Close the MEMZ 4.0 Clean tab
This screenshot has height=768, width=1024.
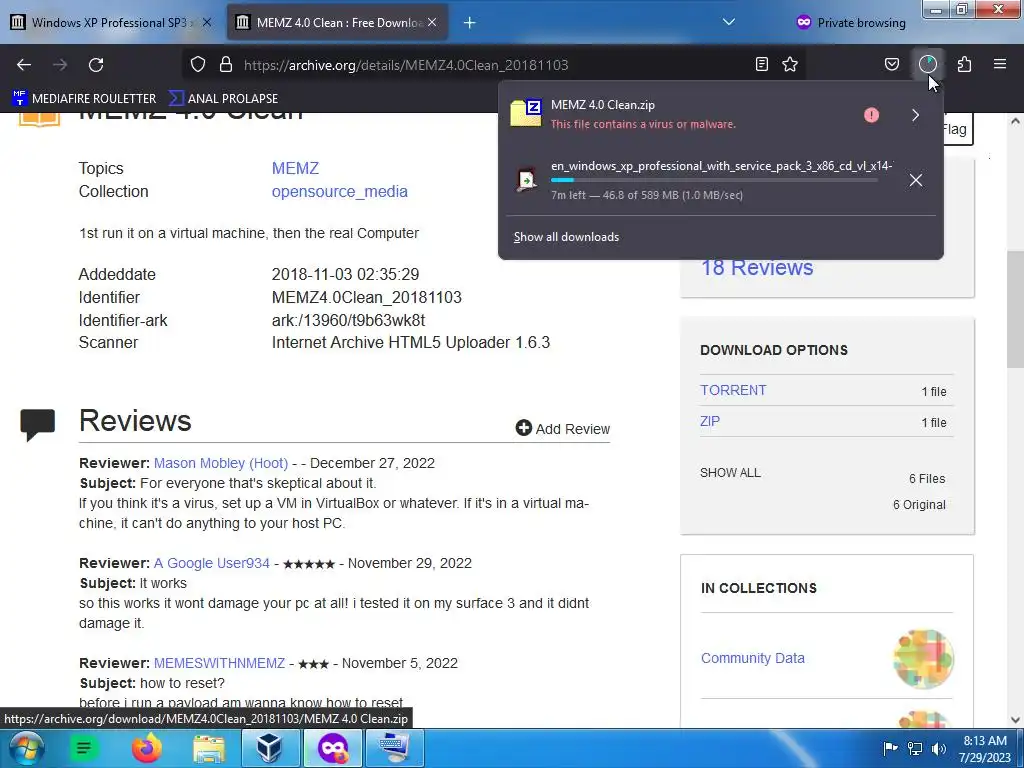point(432,23)
